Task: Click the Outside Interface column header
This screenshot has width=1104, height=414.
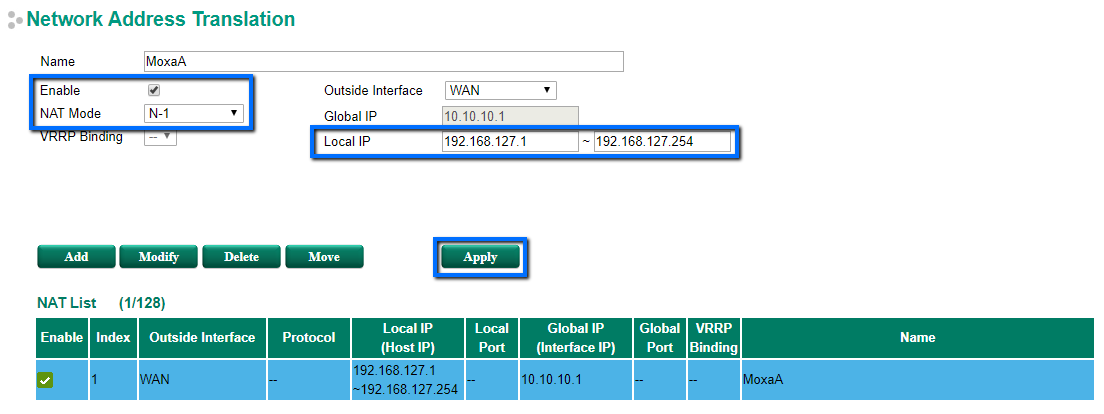Action: pos(202,338)
